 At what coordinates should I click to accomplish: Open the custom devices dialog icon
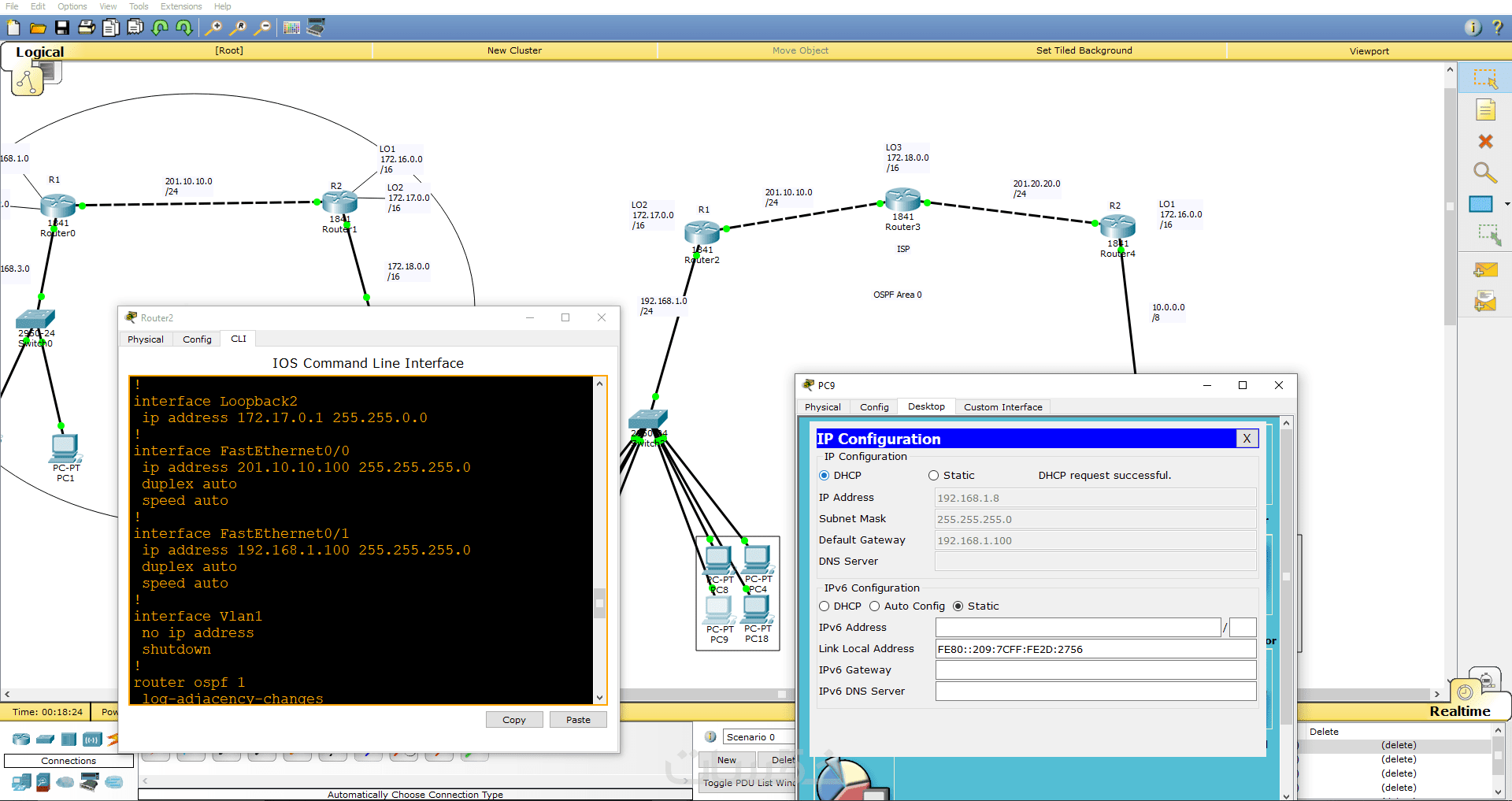[316, 28]
